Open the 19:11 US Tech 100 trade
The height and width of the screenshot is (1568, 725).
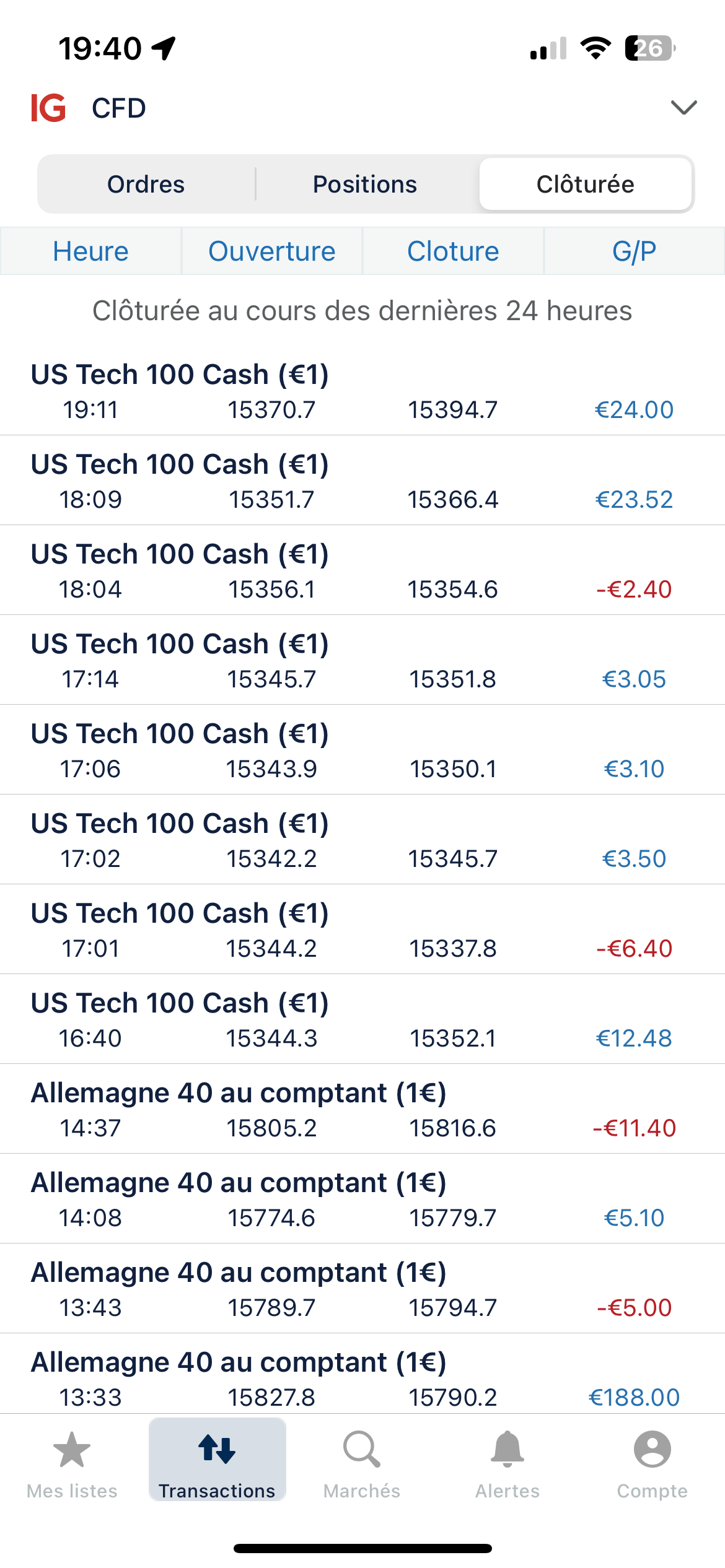(x=362, y=391)
